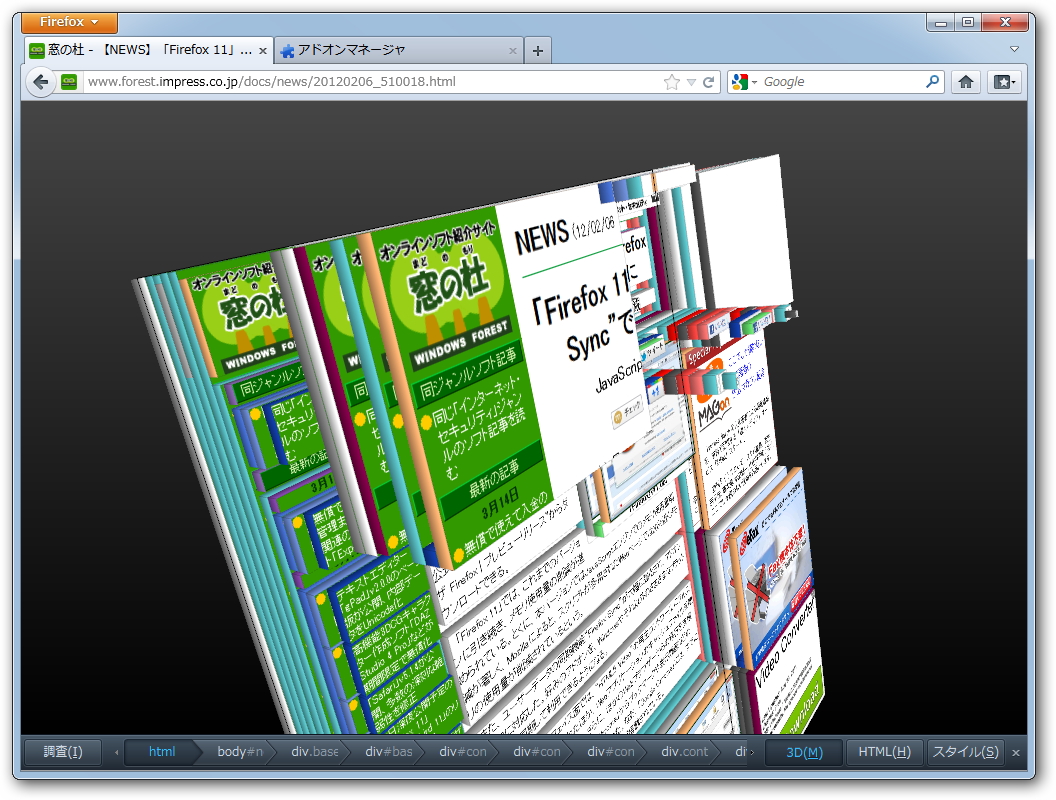Open the Firefox application menu button
This screenshot has height=800, width=1056.
click(69, 22)
